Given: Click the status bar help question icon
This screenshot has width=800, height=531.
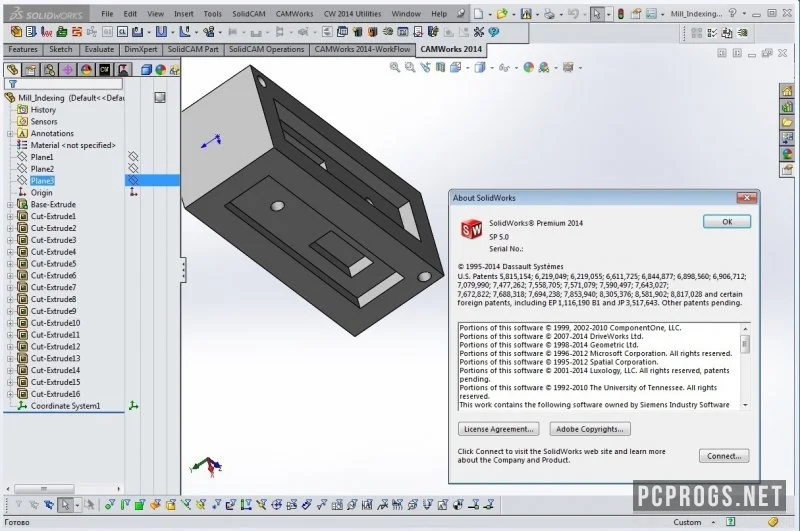Looking at the screenshot, I should (x=731, y=522).
